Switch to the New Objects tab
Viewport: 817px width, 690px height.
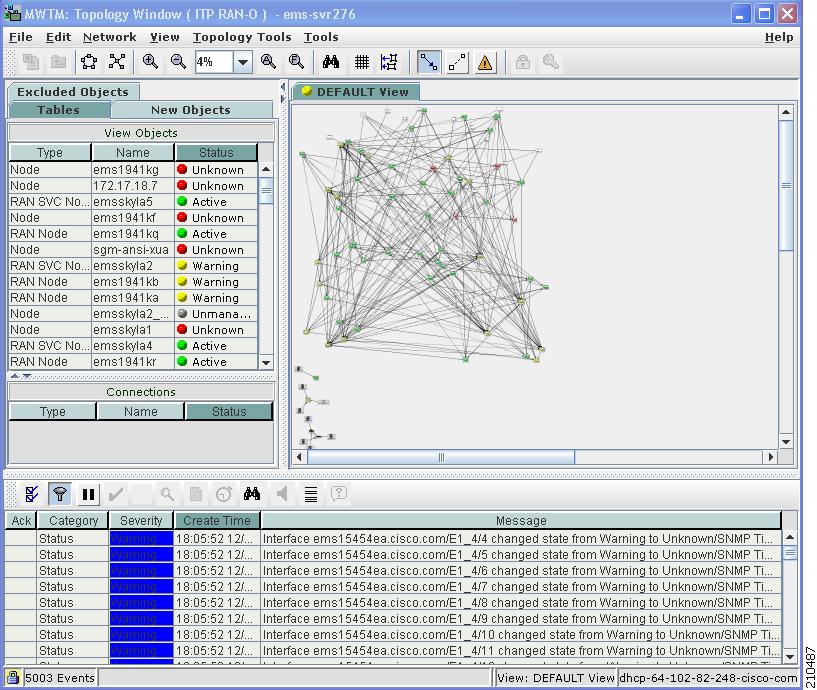[191, 110]
